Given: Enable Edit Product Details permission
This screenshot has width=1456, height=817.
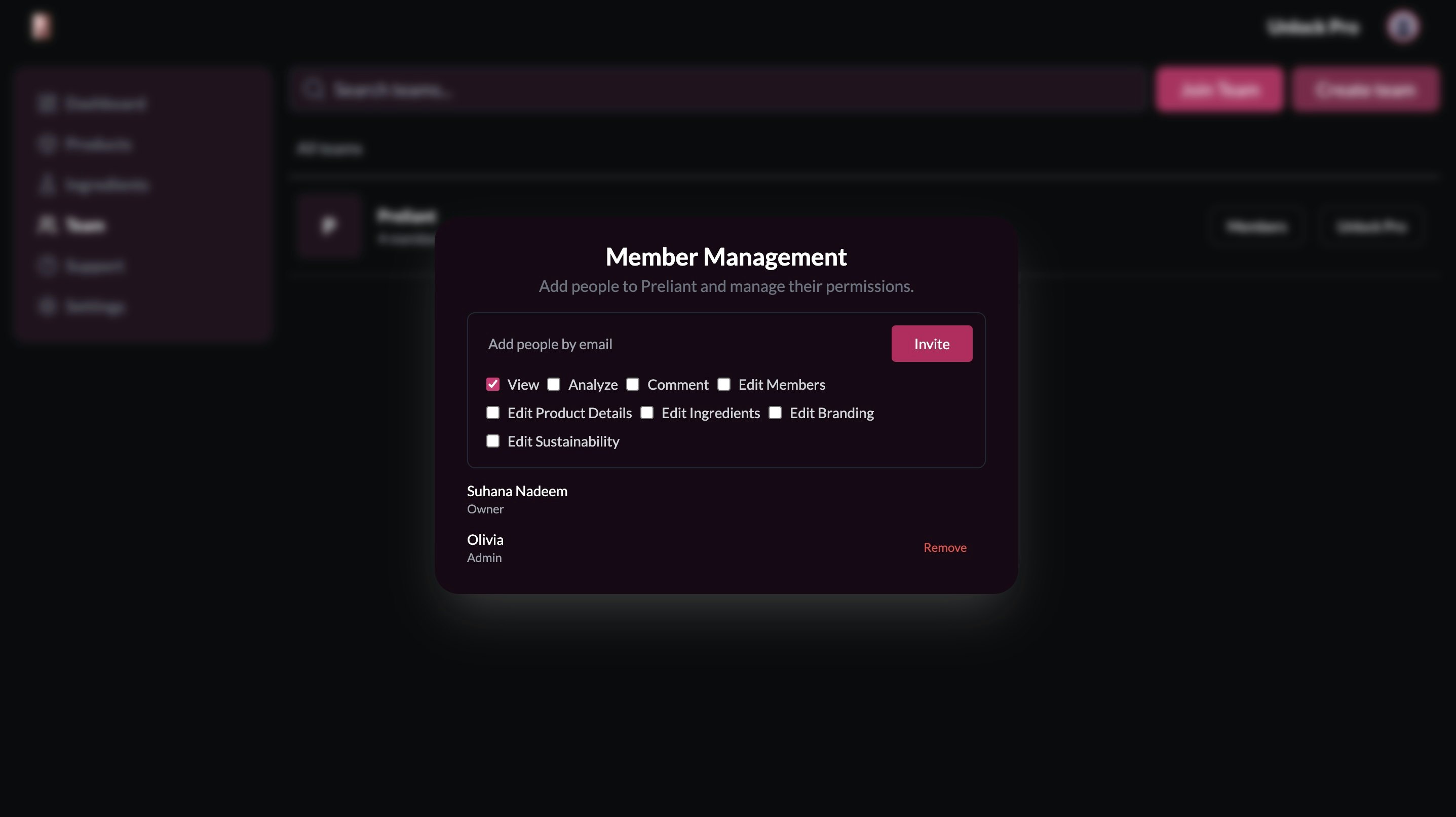Looking at the screenshot, I should (x=493, y=413).
